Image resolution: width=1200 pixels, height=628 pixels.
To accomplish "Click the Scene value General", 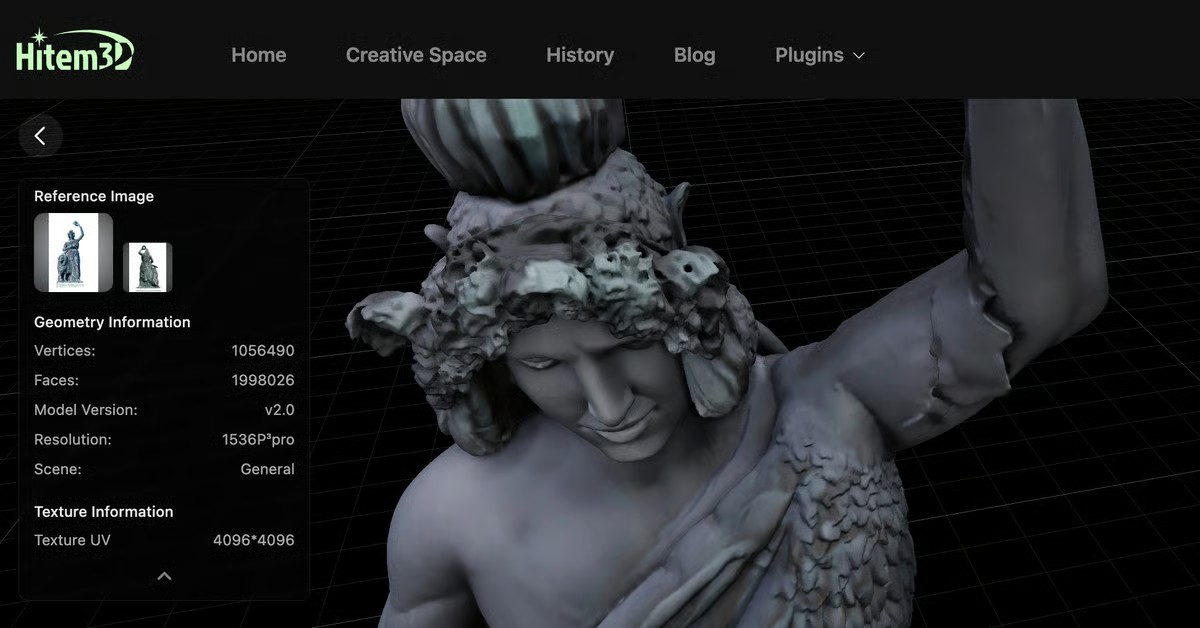I will point(267,469).
